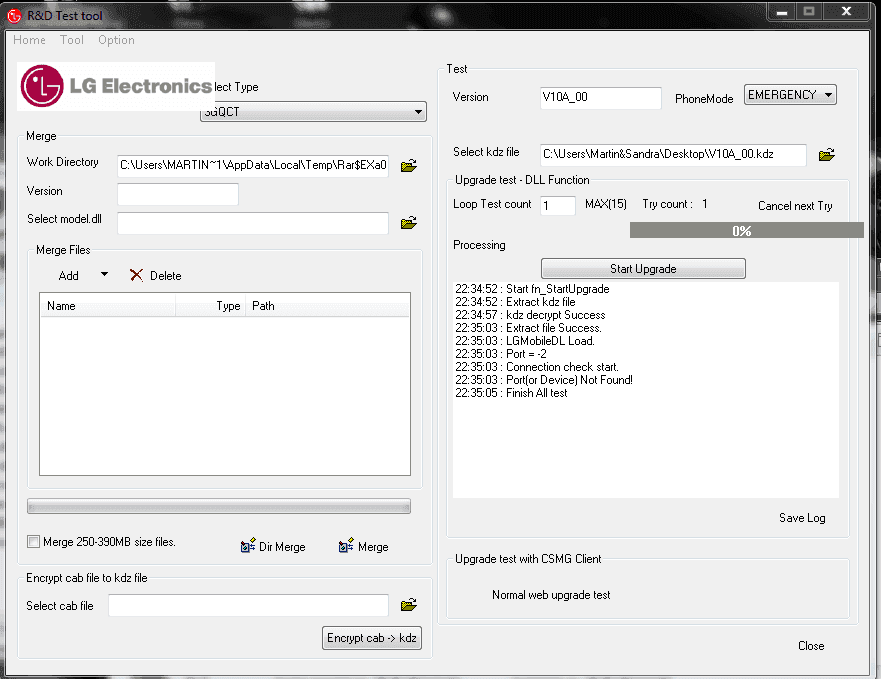The image size is (881, 679).
Task: Click the Select cab file input field
Action: pos(248,605)
